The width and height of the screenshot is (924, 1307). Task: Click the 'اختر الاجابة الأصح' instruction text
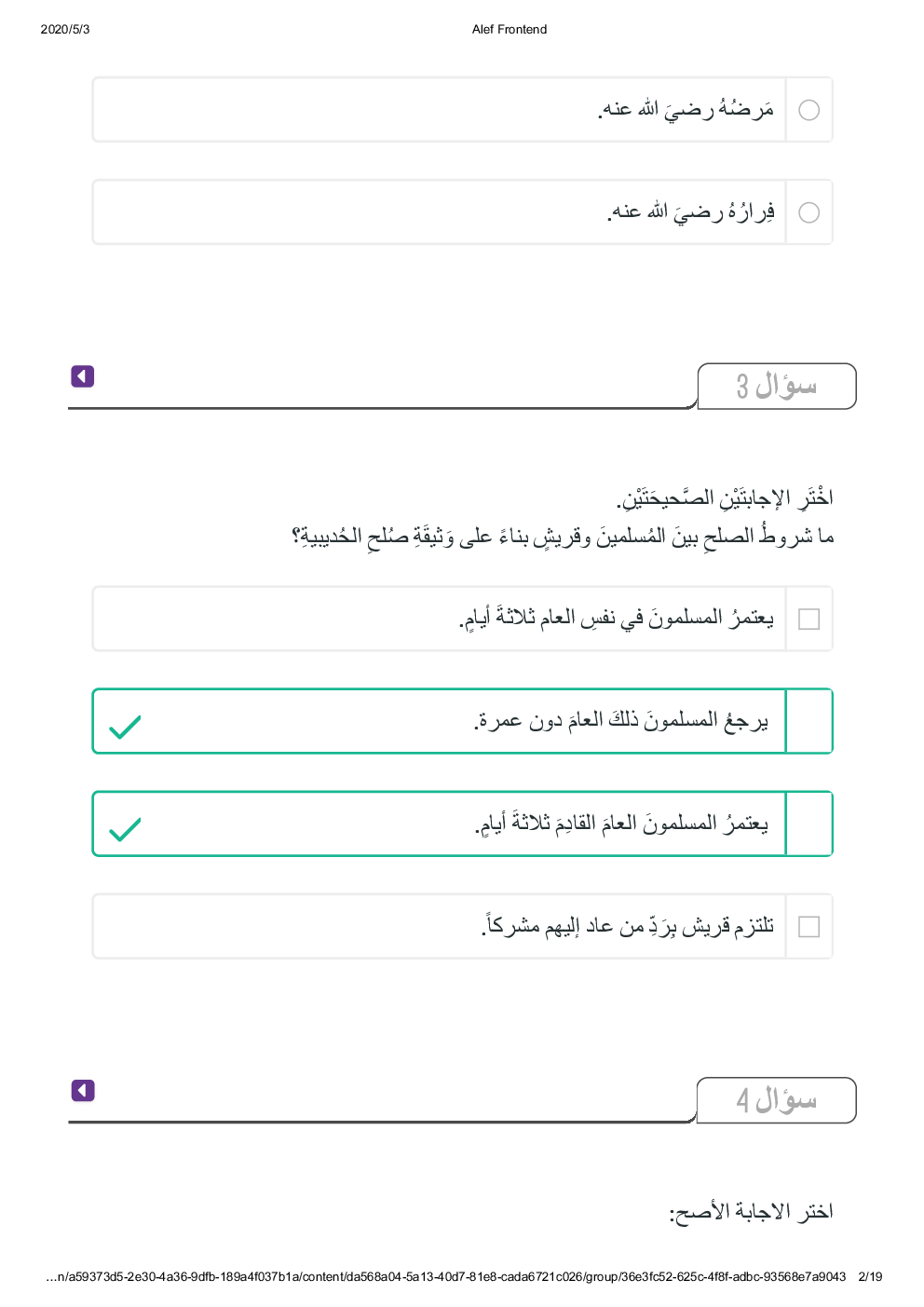click(x=751, y=1212)
